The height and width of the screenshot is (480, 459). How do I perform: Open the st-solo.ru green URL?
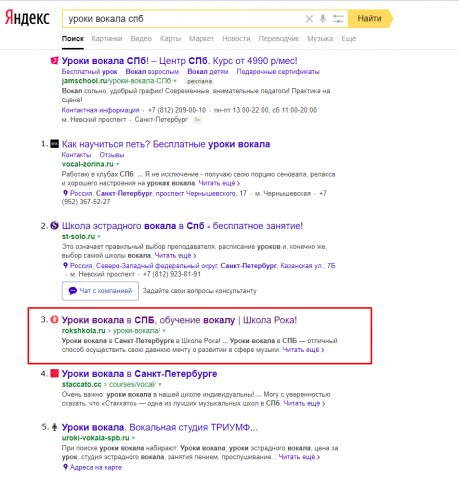pyautogui.click(x=78, y=236)
